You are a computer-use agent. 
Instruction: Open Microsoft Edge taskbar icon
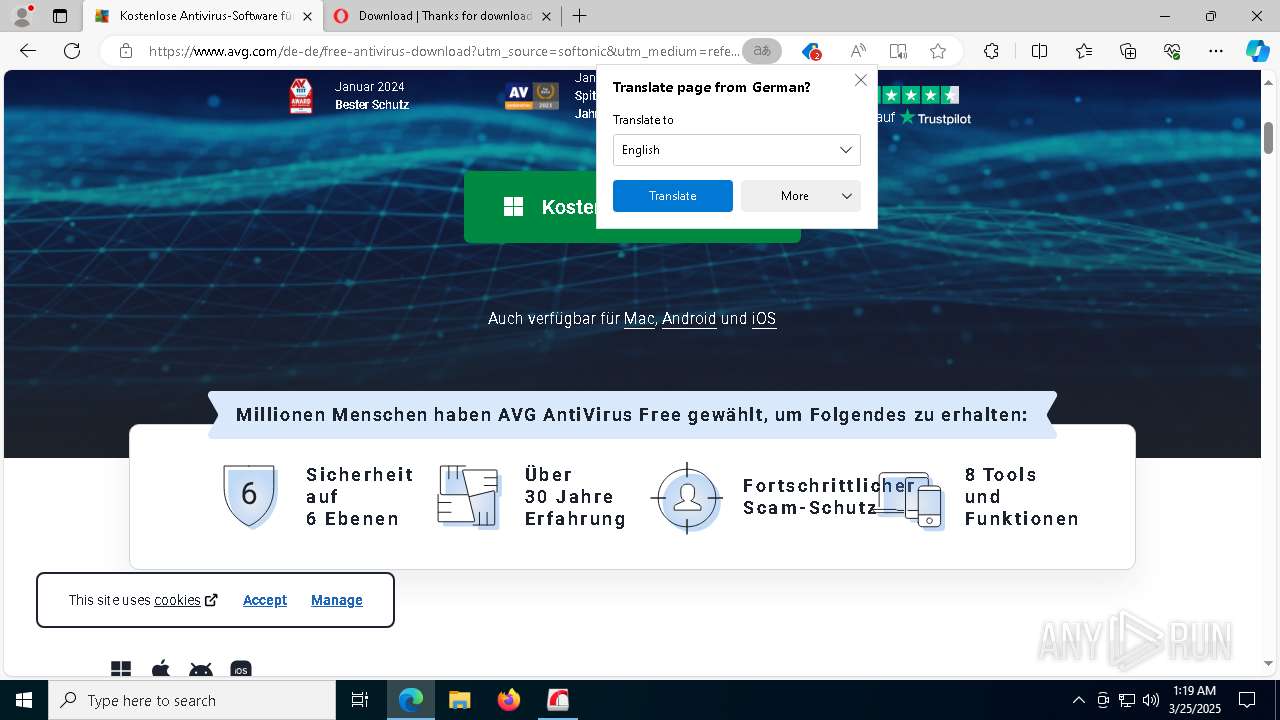pyautogui.click(x=411, y=700)
